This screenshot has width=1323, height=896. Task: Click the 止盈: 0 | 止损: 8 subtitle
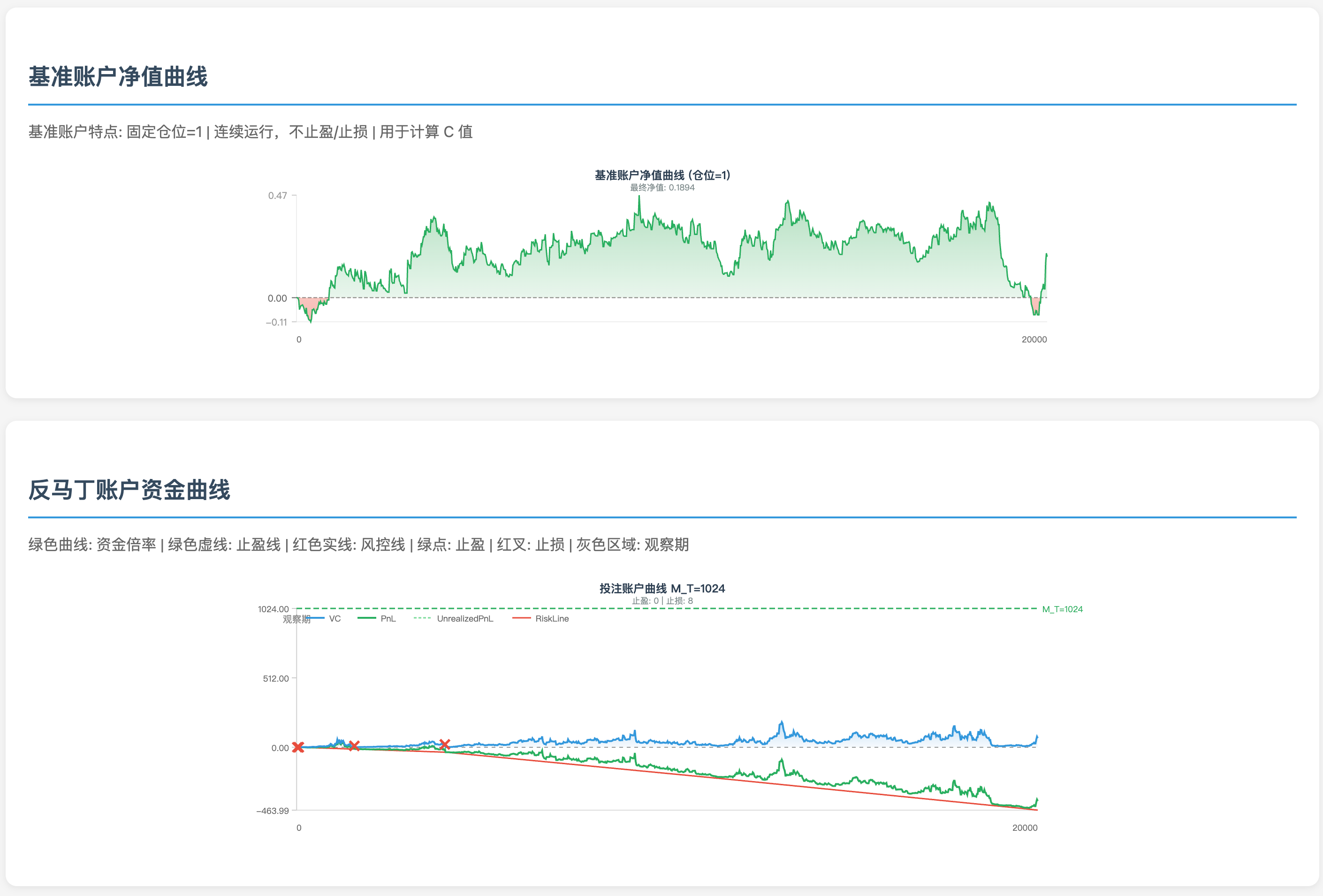point(661,601)
